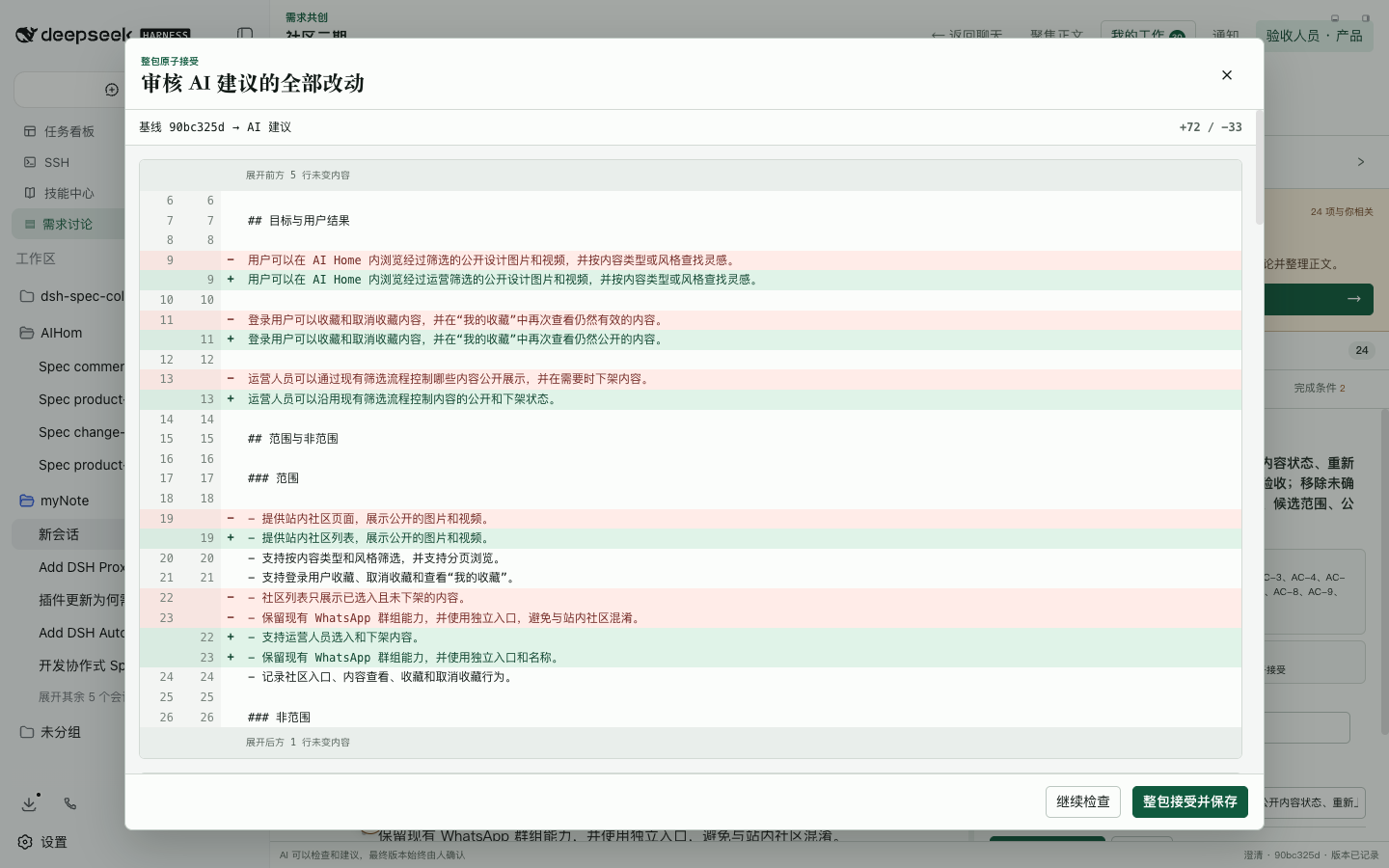Click the ## 范围与非范围 heading line
The image size is (1389, 868).
691,439
